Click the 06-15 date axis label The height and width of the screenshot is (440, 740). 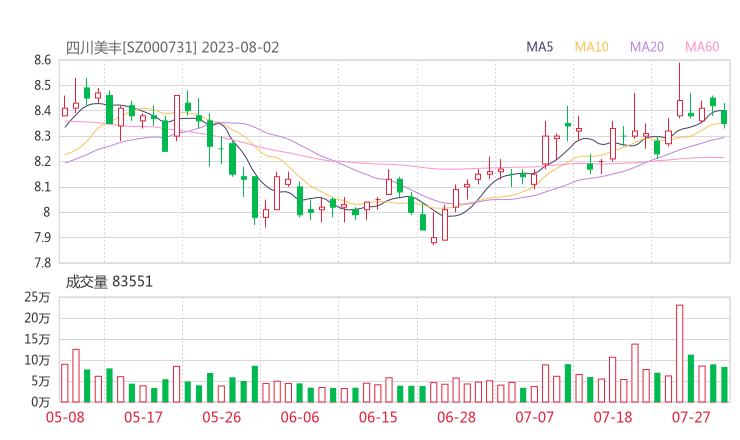tap(378, 417)
